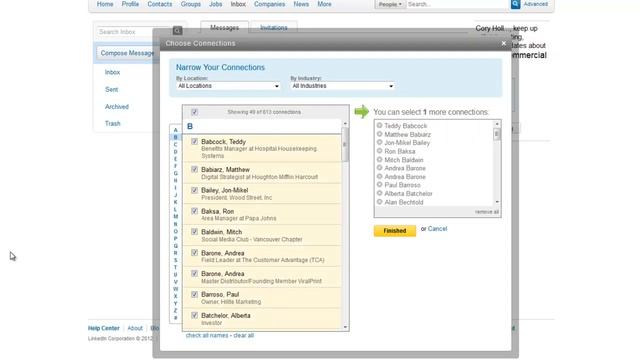640x360 pixels.
Task: Click the 'clear all' link
Action: click(244, 336)
